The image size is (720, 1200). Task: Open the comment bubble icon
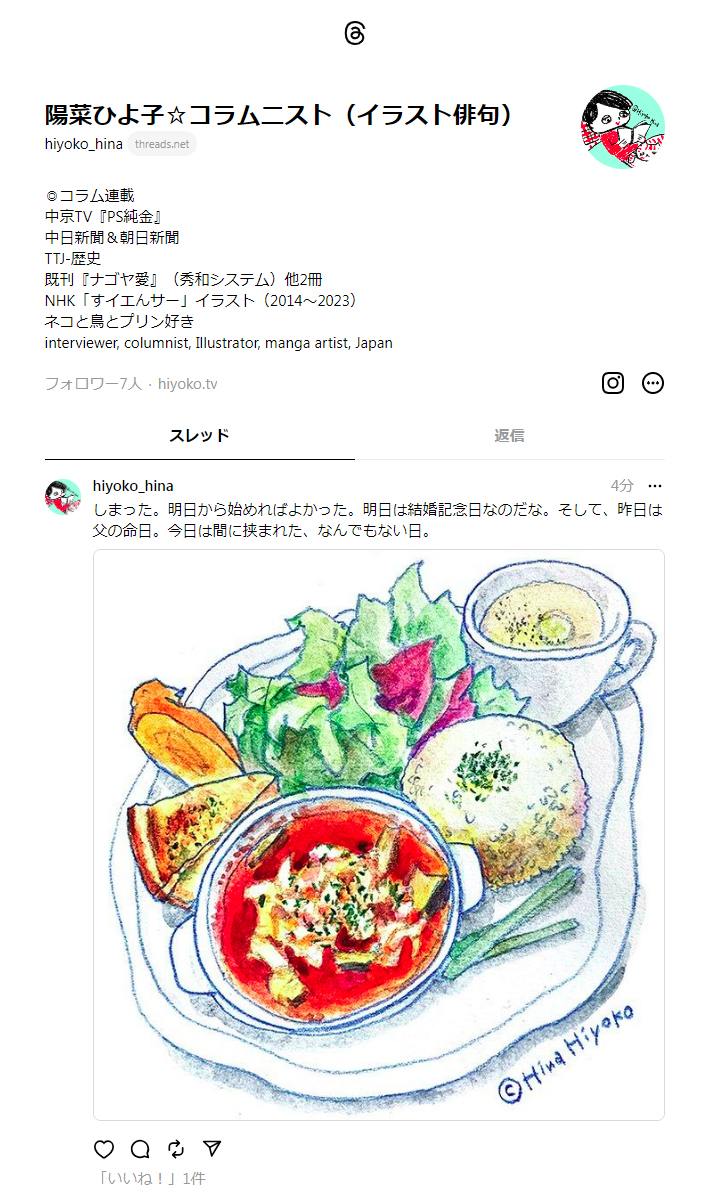point(140,1149)
